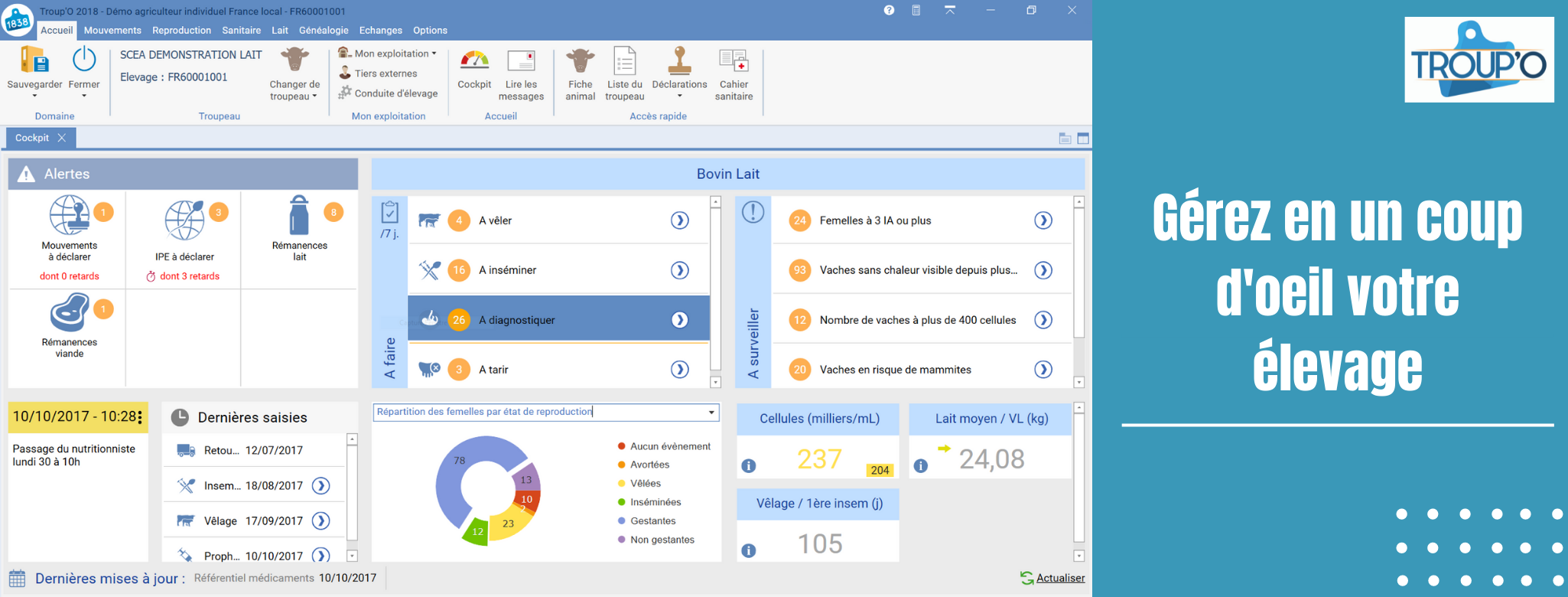Screen dimensions: 1568x597
Task: Close the Cockpit tab
Action: 62,138
